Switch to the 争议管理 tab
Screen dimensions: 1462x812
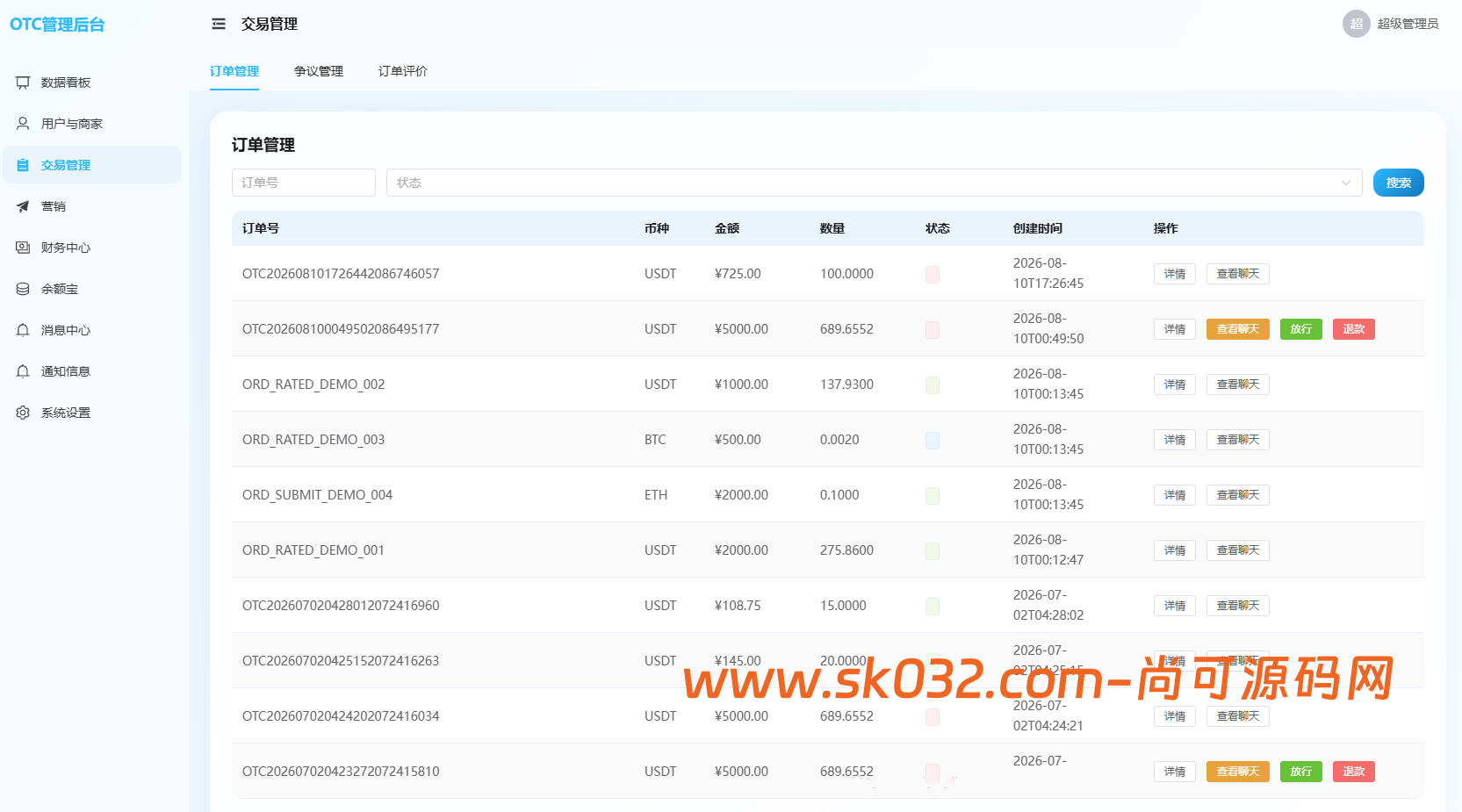(319, 71)
